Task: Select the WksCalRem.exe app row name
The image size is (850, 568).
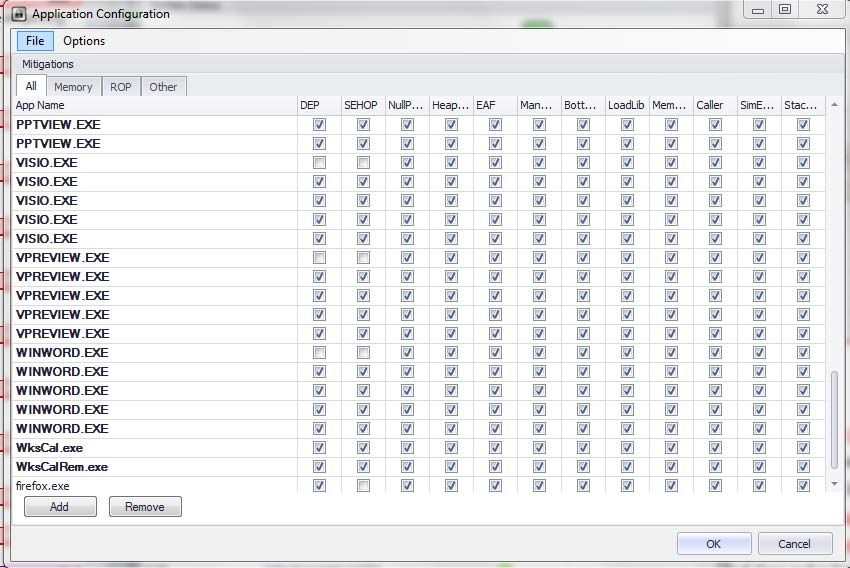Action: tap(62, 467)
